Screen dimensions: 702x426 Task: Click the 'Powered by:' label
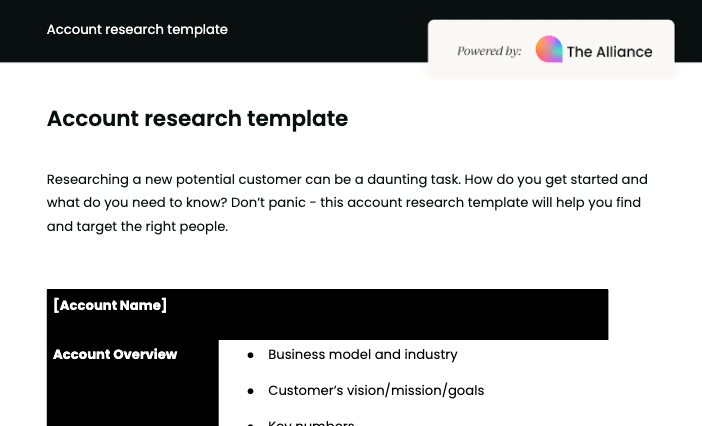click(489, 51)
